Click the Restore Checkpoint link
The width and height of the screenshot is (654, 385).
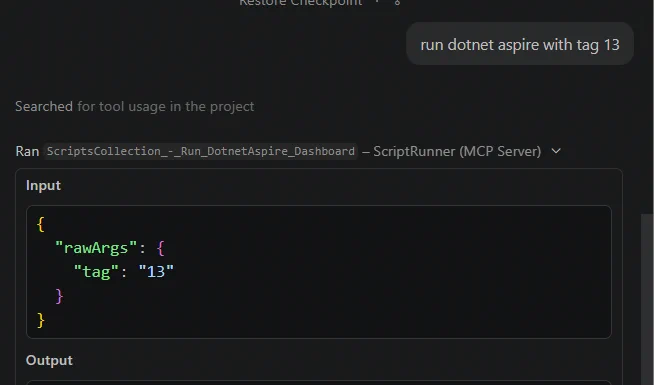pos(300,3)
